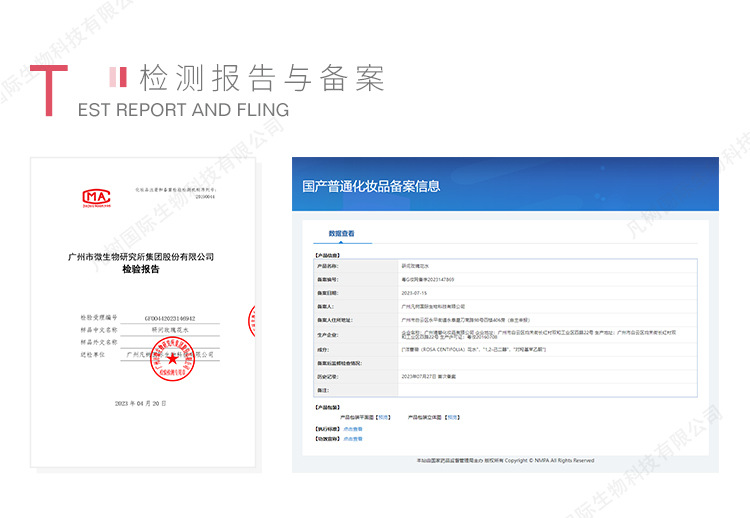Click the red round seal stamp

pyautogui.click(x=172, y=359)
